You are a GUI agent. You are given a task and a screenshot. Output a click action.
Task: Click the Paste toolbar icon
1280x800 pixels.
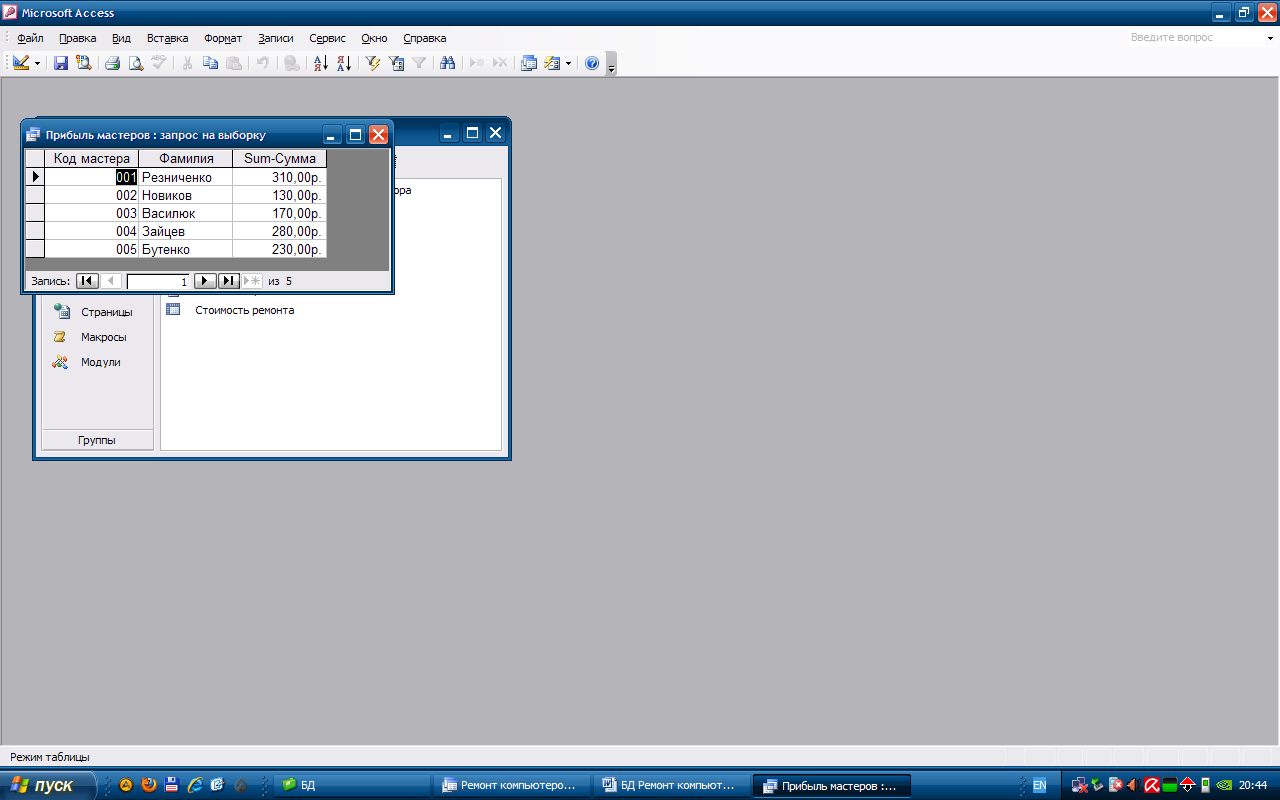click(233, 63)
